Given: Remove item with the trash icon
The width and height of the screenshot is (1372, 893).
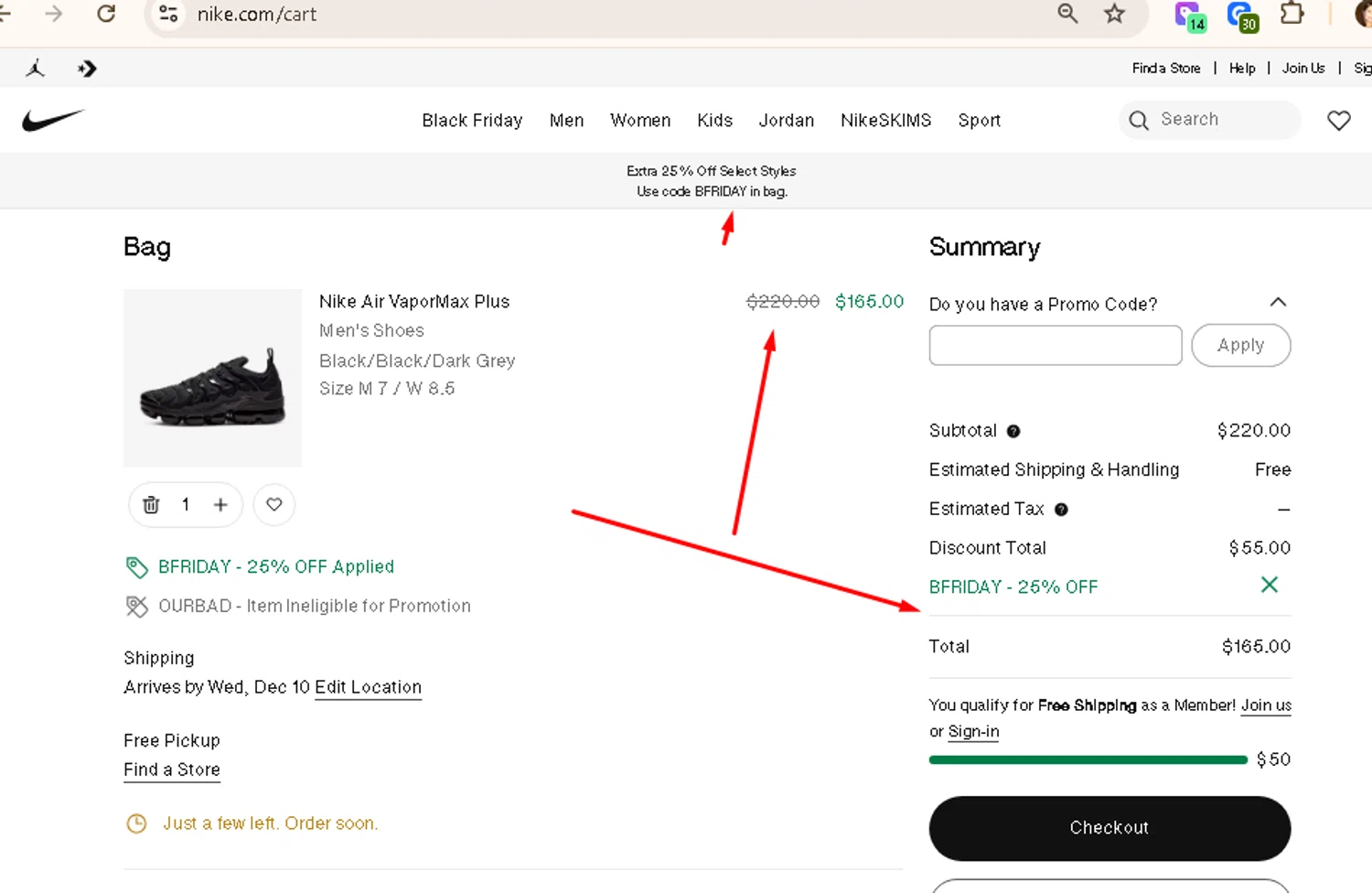Looking at the screenshot, I should [x=151, y=504].
